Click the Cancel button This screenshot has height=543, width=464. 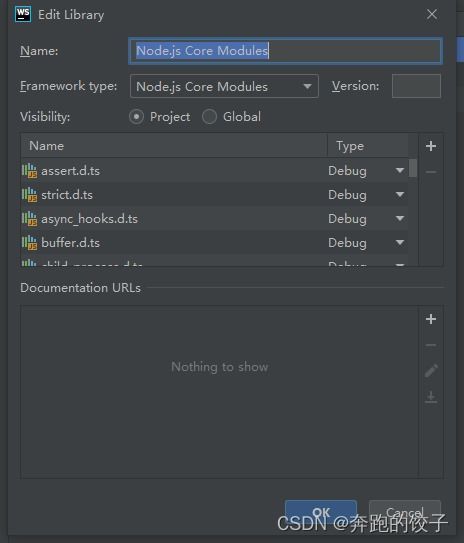tap(405, 512)
